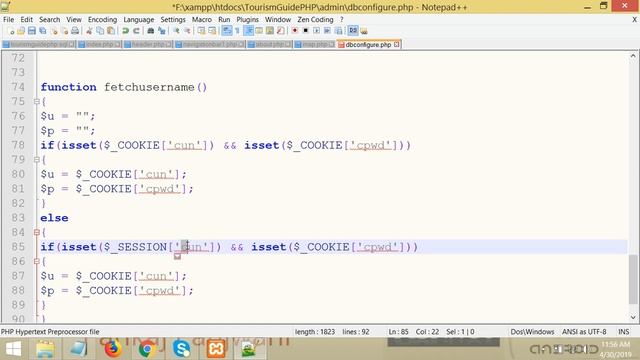Viewport: 640px width, 360px height.
Task: Toggle the indent guide button
Action: (x=248, y=31)
